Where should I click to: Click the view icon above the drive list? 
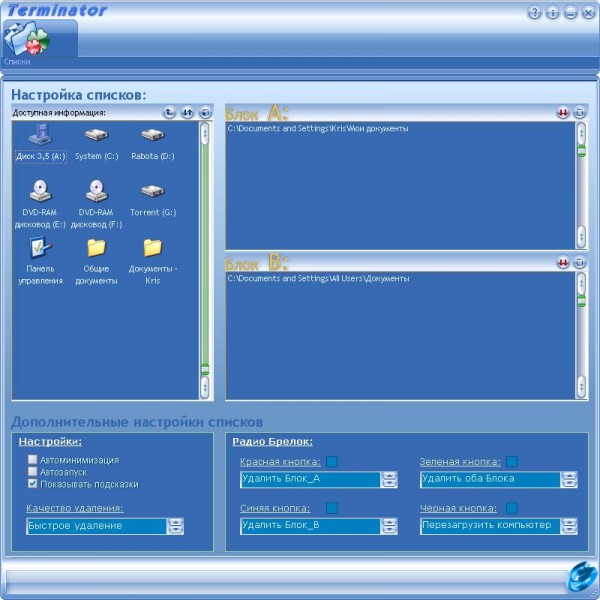(205, 112)
